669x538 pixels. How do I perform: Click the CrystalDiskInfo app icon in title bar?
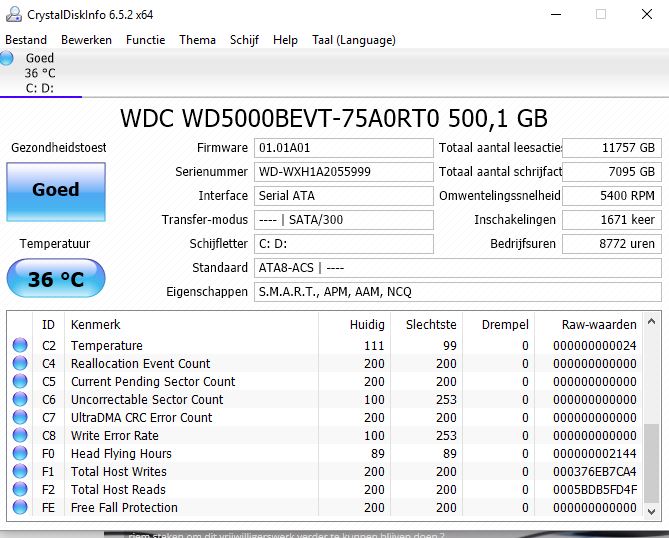pyautogui.click(x=15, y=14)
